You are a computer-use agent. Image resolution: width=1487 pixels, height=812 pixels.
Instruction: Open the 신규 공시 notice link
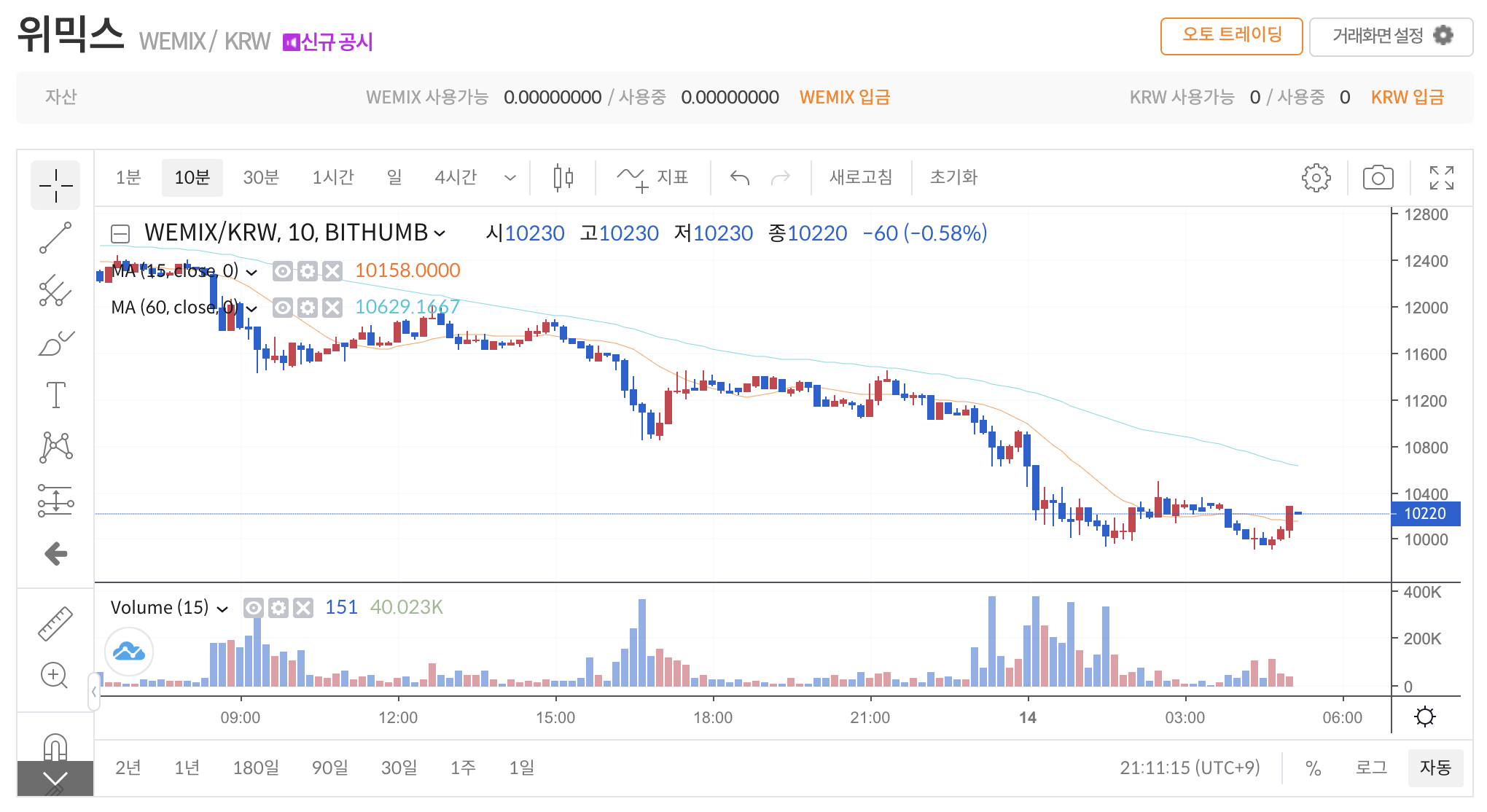tap(328, 42)
